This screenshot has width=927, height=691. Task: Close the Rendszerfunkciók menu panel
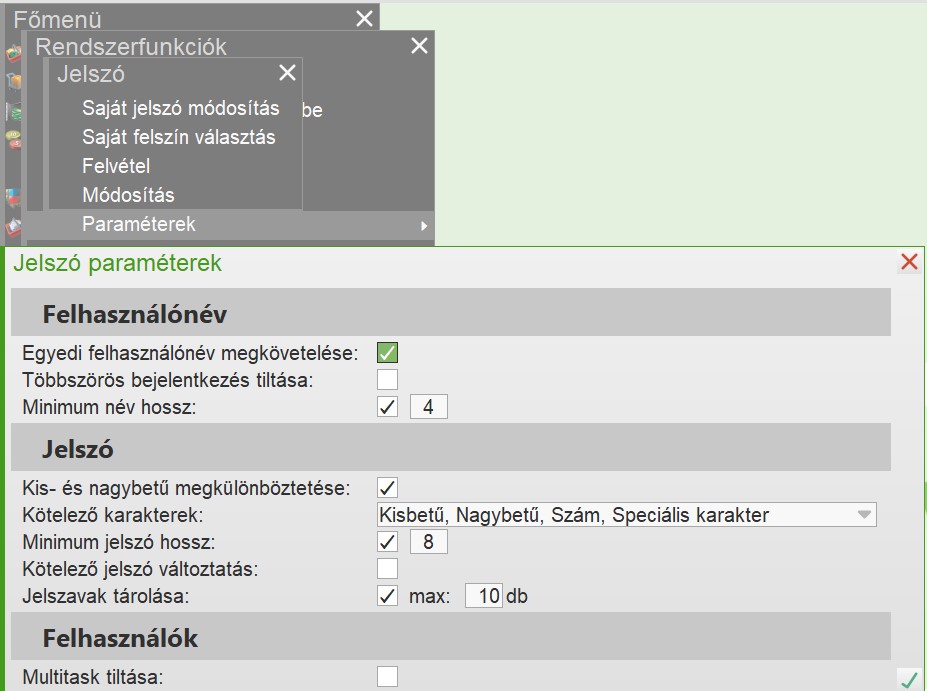click(419, 46)
